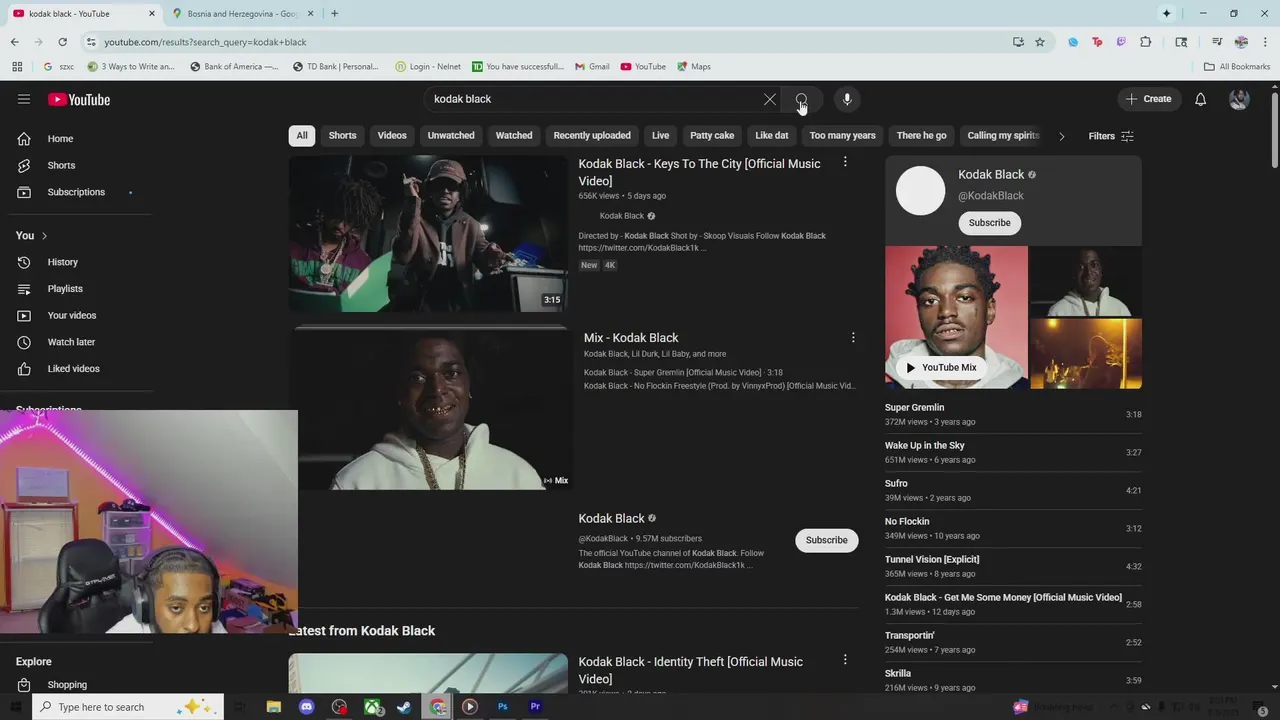This screenshot has width=1280, height=720.
Task: Switch to the Bosnia and Herzegovina browser tab
Action: (x=240, y=14)
